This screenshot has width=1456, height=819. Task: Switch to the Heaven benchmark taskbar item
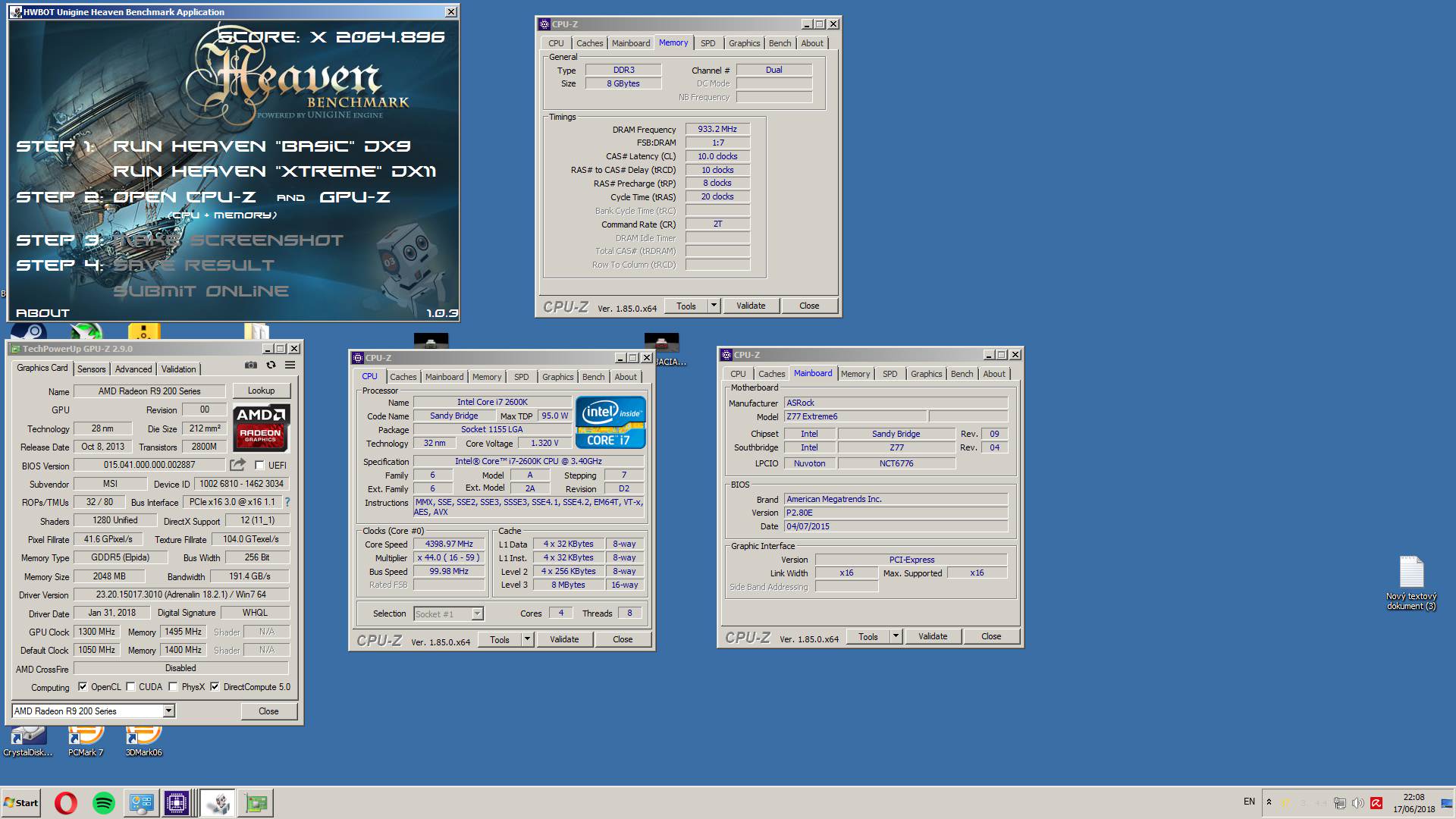coord(218,802)
